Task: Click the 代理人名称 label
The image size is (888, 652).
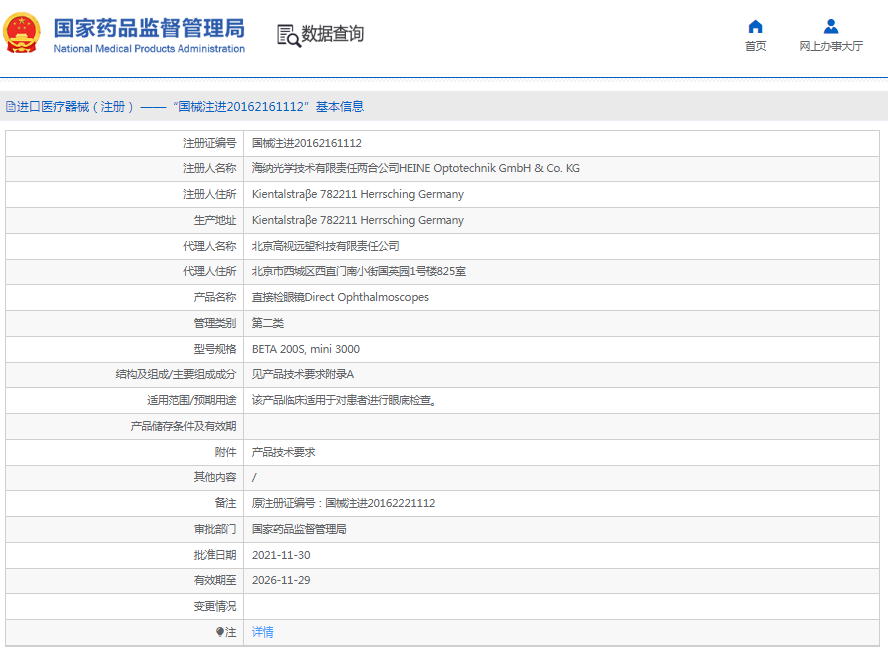Action: click(210, 246)
